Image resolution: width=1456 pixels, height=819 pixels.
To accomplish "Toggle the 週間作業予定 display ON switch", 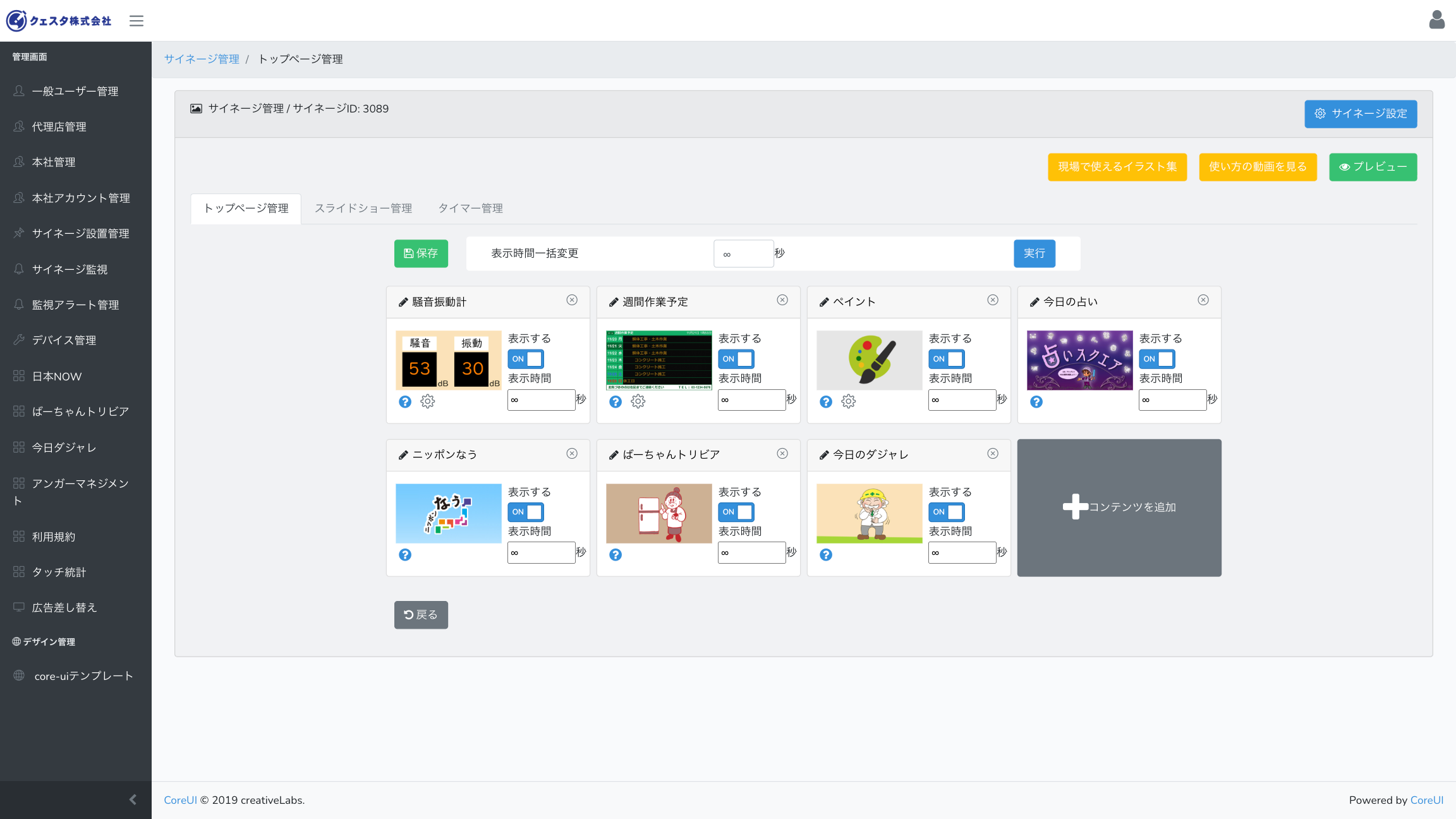I will coord(736,359).
